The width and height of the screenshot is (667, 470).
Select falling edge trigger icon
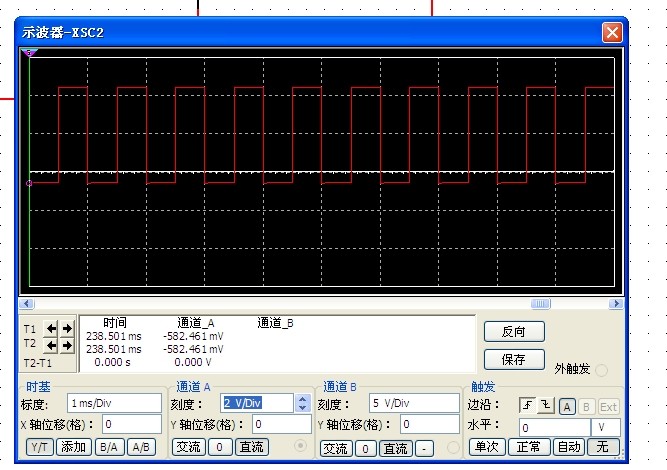pyautogui.click(x=545, y=405)
